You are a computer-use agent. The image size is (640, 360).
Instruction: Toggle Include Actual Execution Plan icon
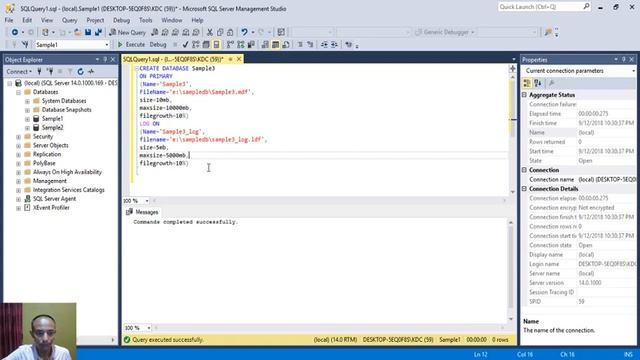pyautogui.click(x=231, y=44)
